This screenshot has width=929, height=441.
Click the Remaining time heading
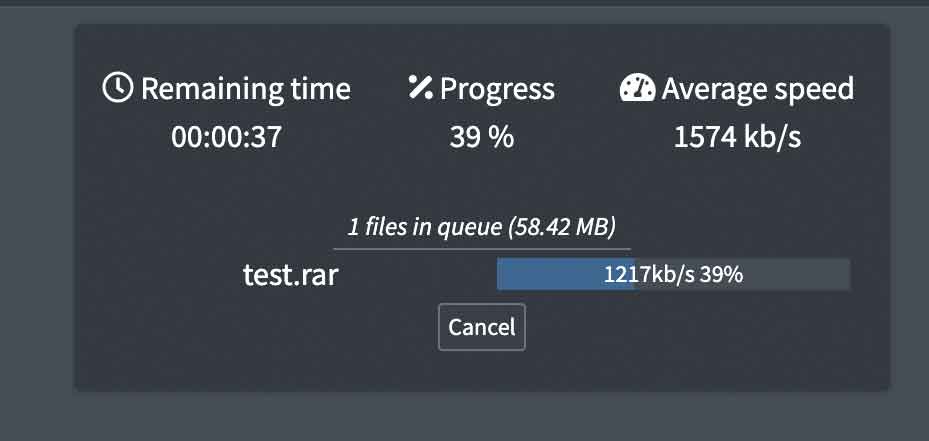coord(245,88)
